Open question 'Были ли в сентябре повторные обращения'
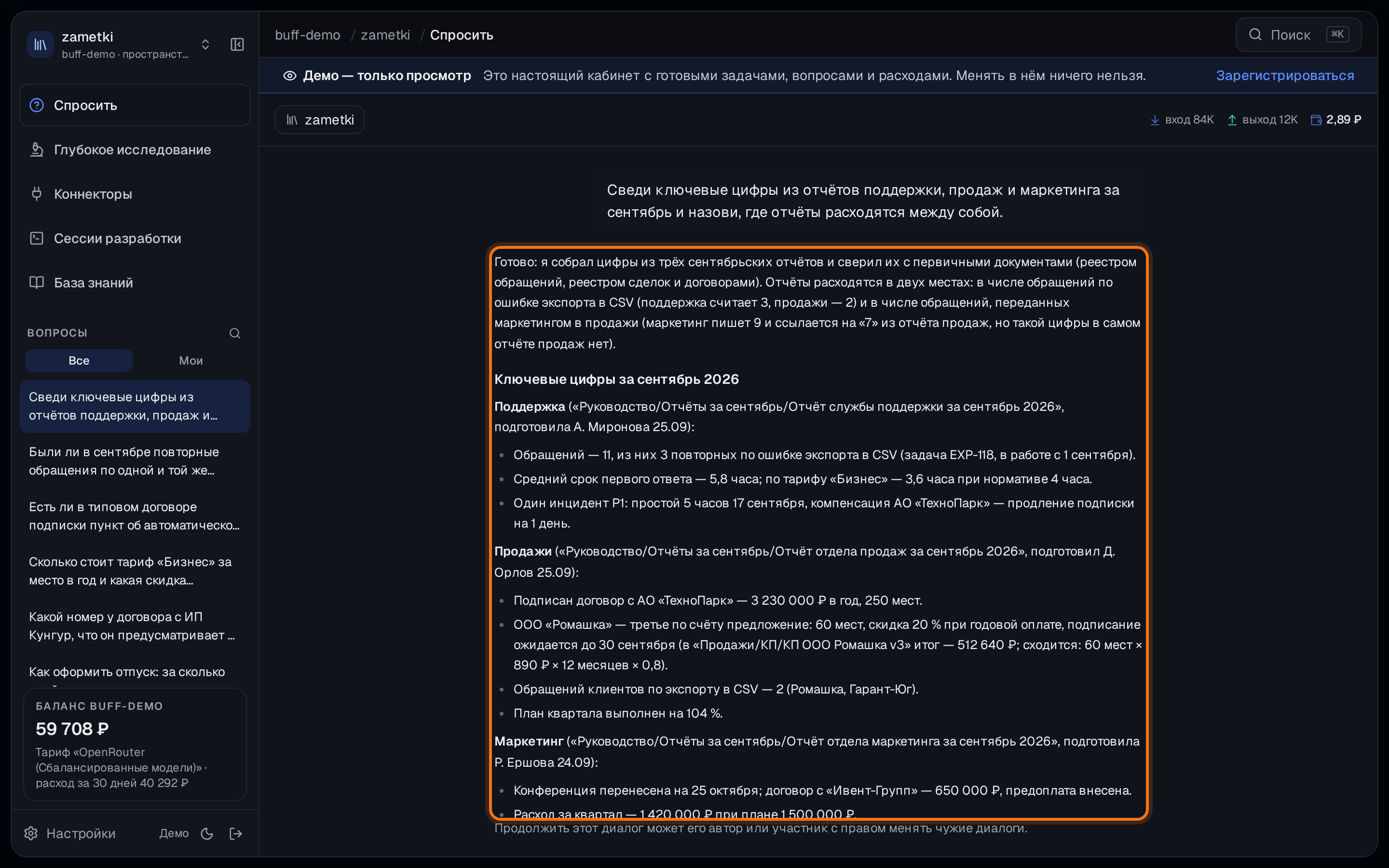1389x868 pixels. 135,461
